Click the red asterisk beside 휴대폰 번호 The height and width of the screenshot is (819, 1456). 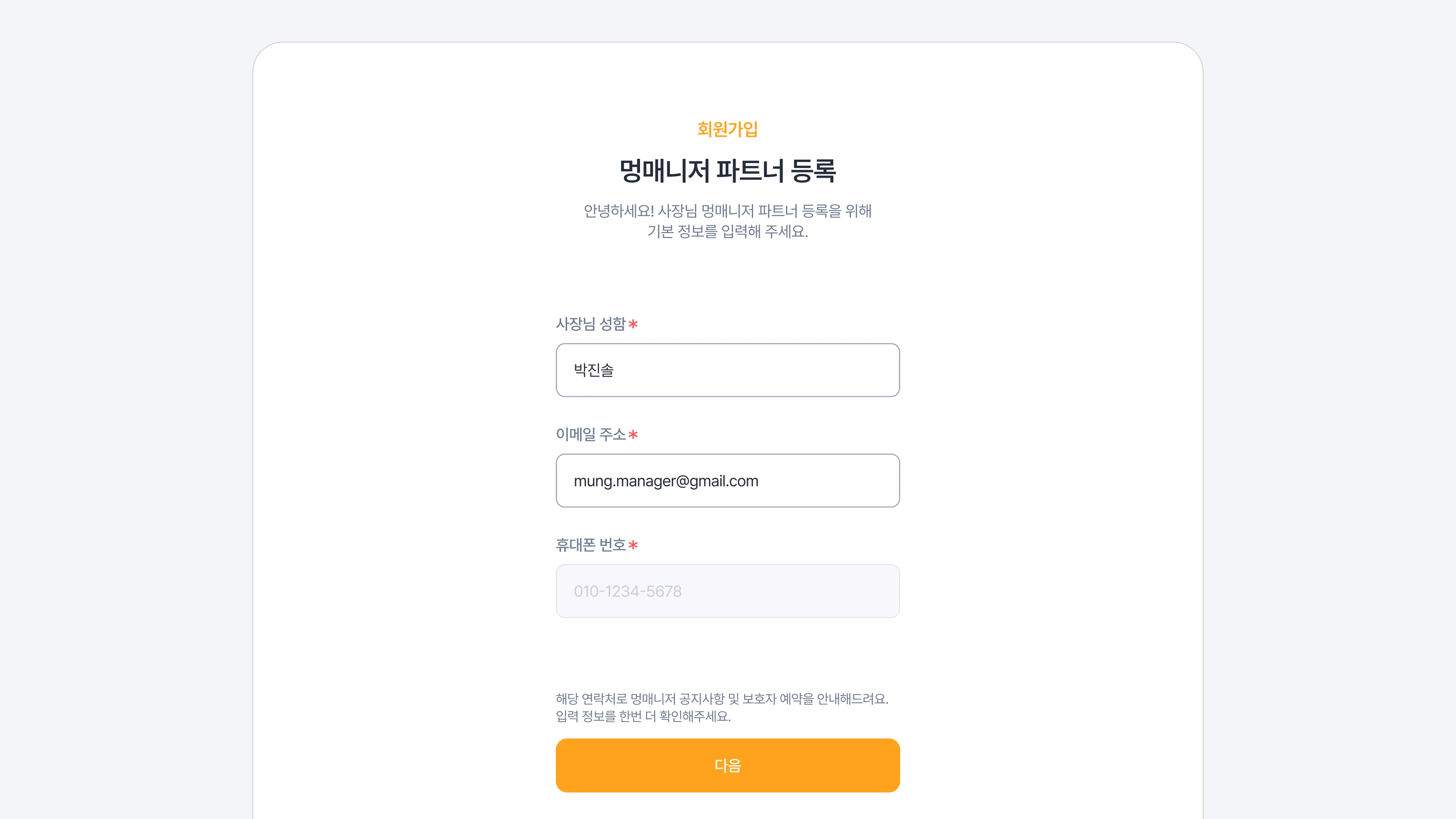[633, 545]
